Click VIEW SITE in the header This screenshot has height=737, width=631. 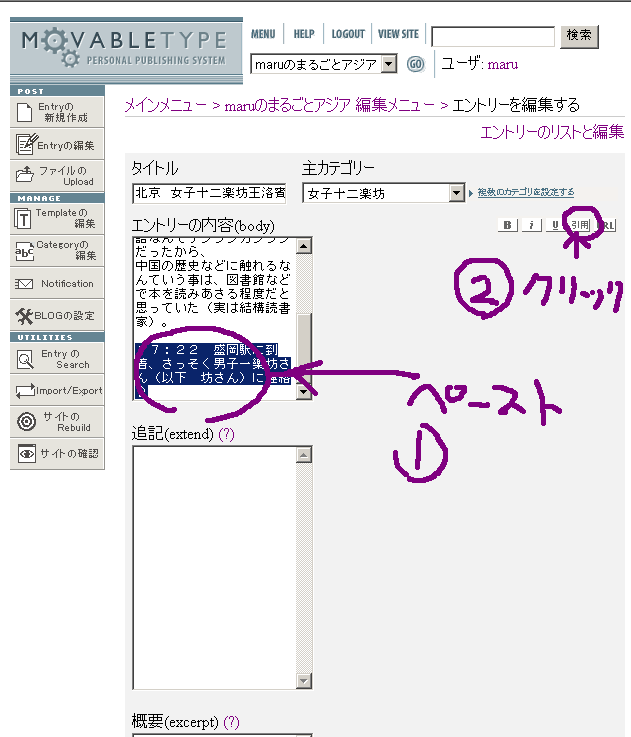pyautogui.click(x=398, y=34)
